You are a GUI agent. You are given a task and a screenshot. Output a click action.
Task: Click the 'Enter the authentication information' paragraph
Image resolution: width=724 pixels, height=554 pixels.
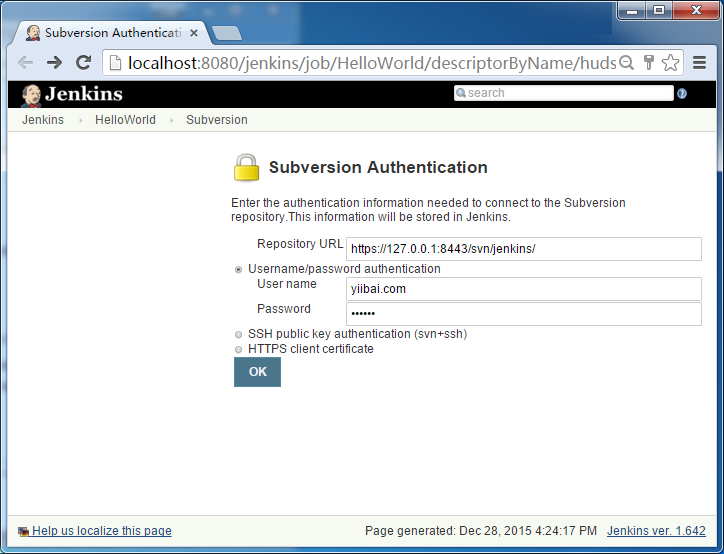click(428, 210)
